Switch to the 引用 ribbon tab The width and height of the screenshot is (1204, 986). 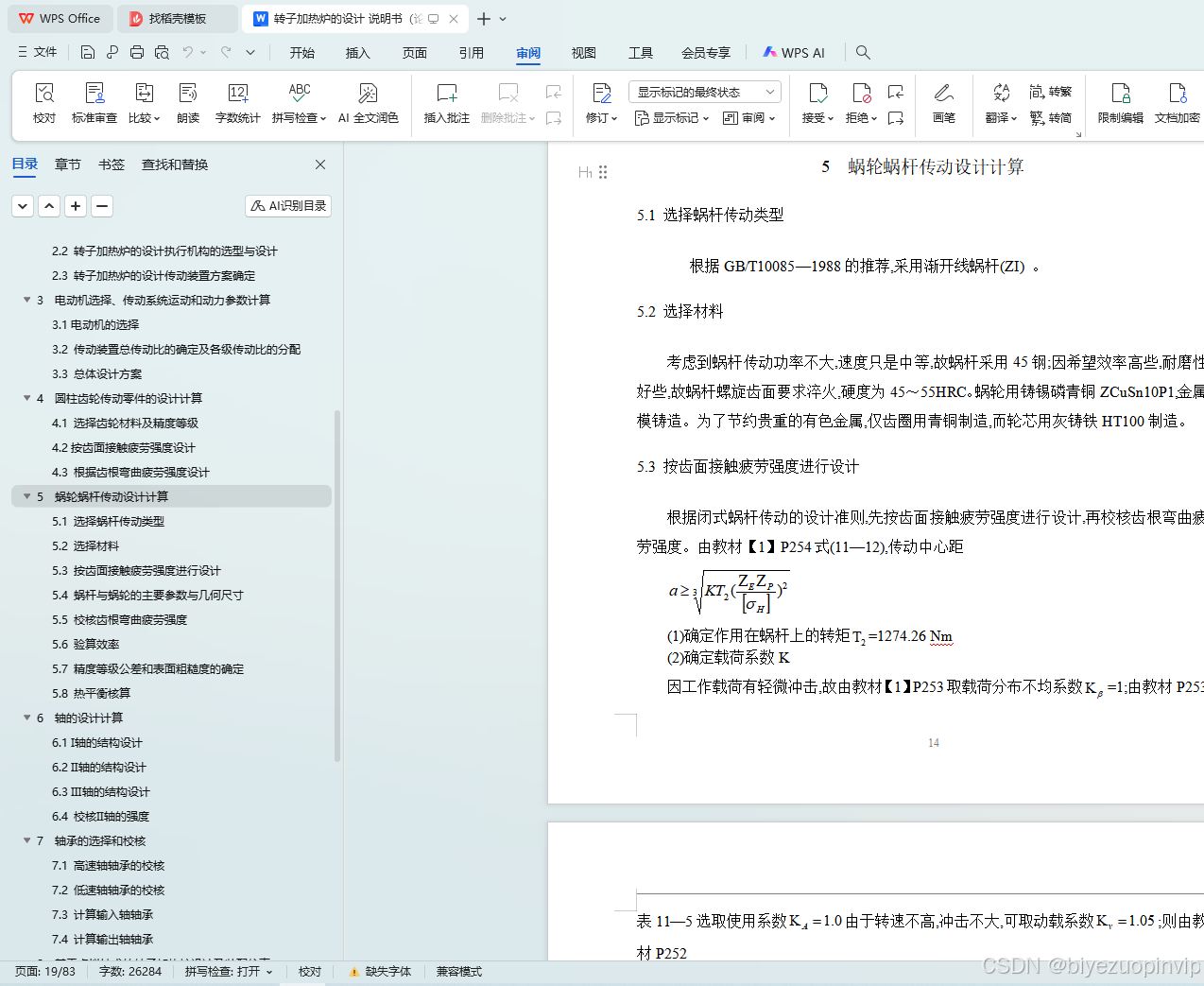472,53
